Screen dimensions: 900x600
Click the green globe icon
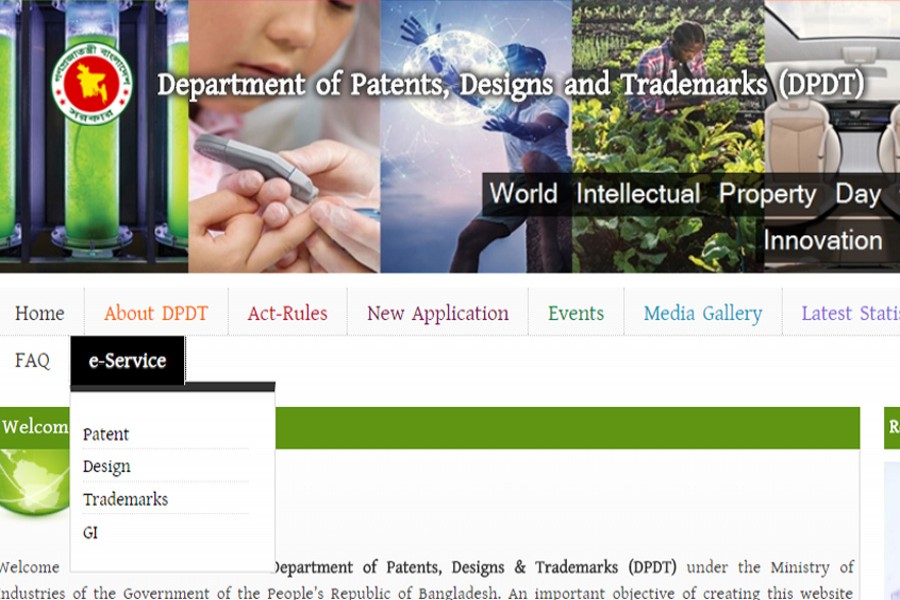coord(34,482)
